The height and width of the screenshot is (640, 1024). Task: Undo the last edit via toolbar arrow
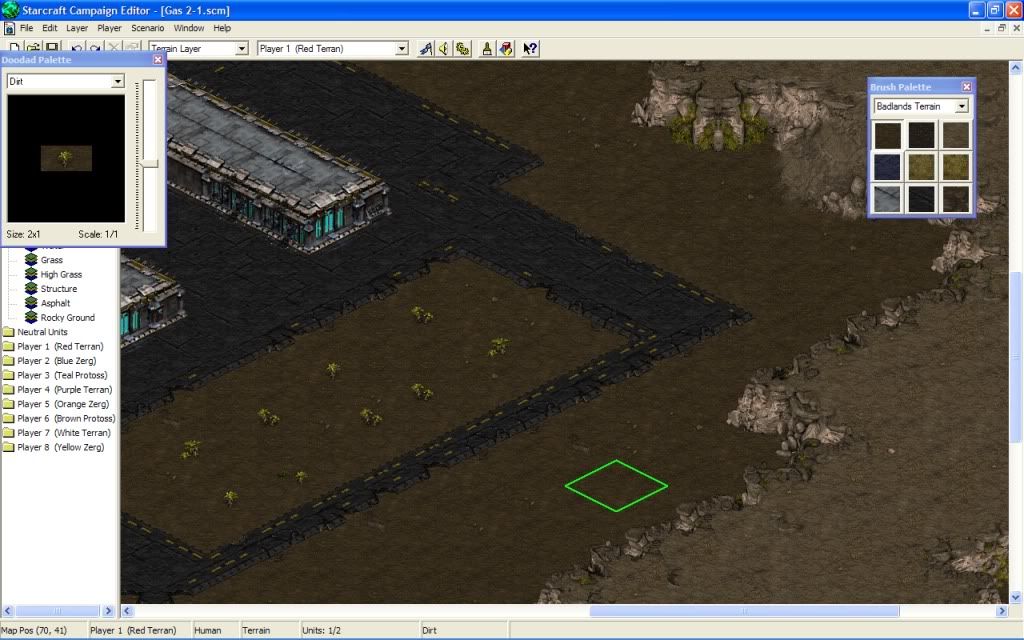pos(77,48)
